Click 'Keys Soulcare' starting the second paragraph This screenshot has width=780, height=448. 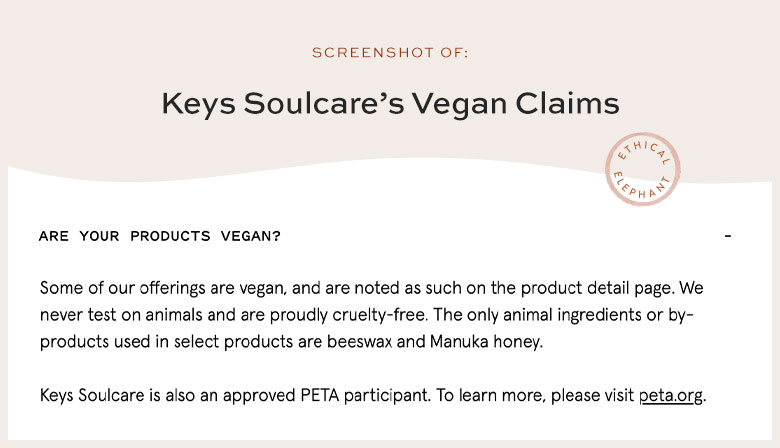(92, 396)
